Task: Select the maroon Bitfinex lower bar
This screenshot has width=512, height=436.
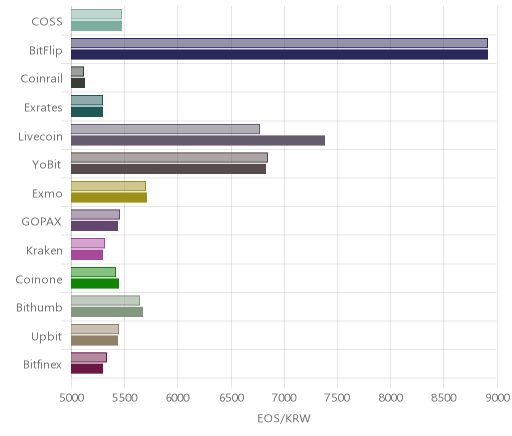Action: click(87, 369)
